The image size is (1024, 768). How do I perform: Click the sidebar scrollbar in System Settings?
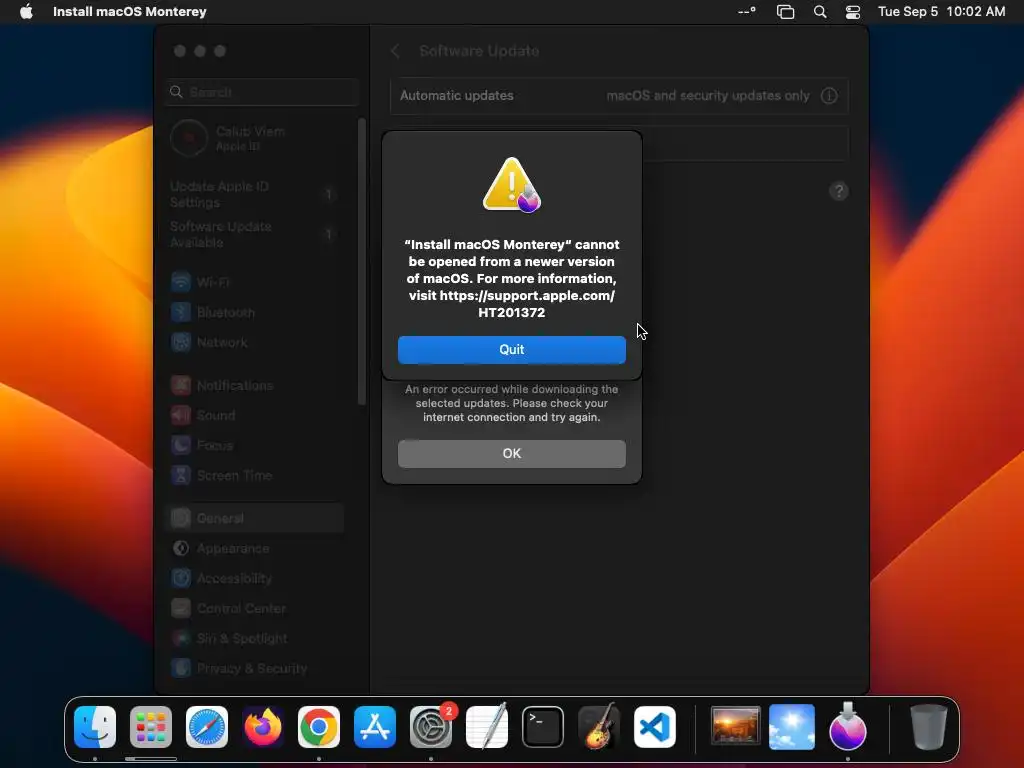coord(362,261)
